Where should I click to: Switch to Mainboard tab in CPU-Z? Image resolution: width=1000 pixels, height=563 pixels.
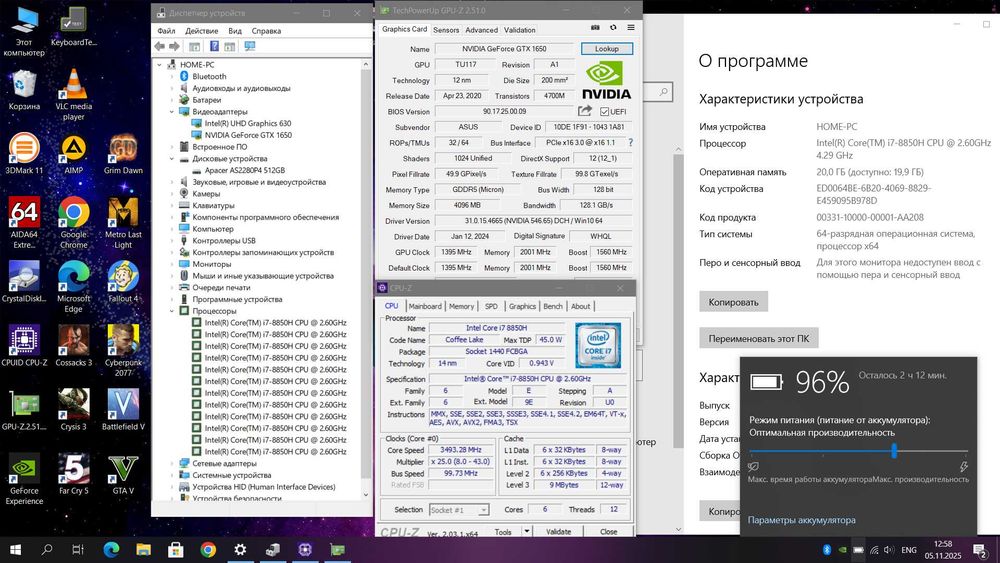425,306
